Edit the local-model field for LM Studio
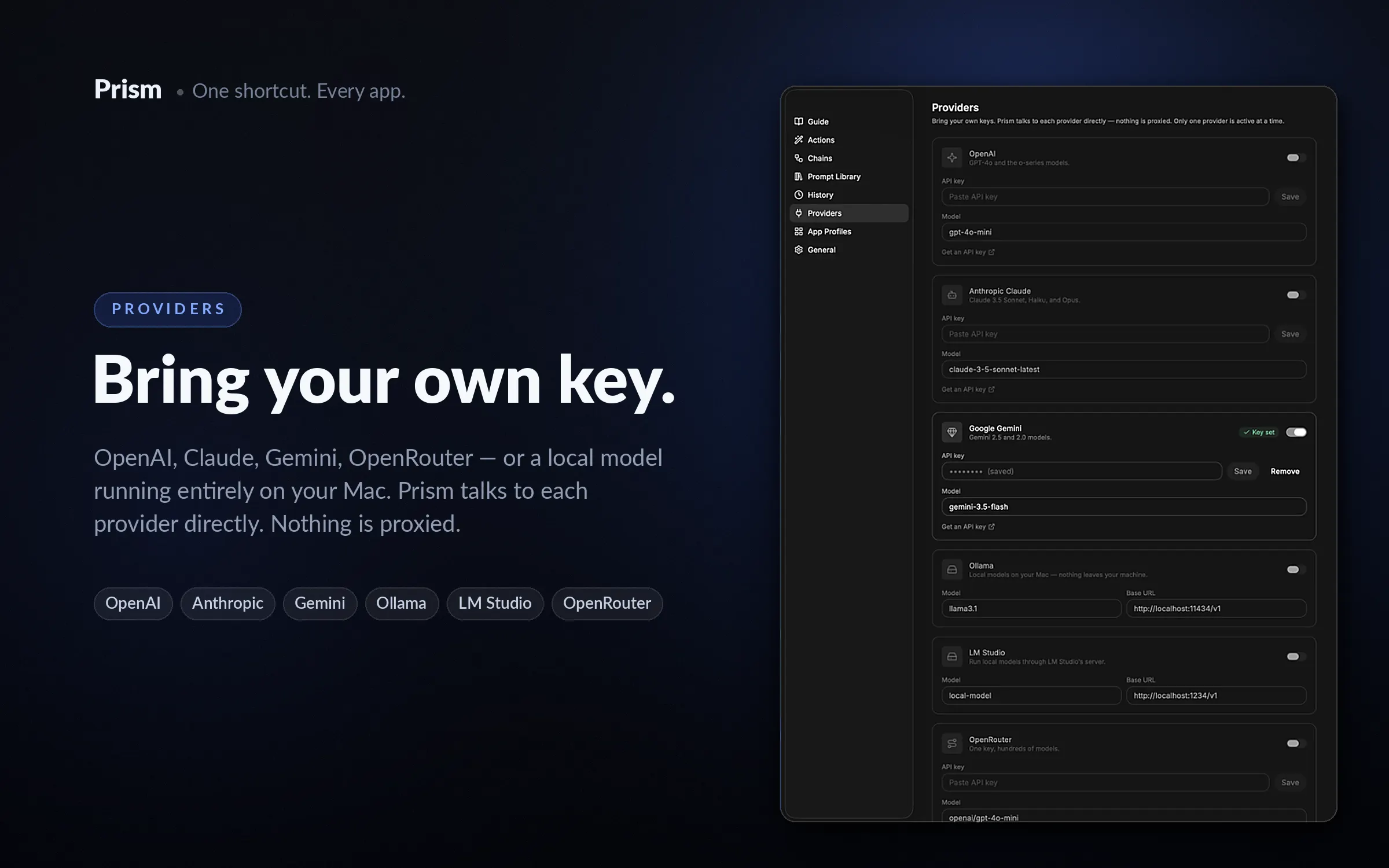 1031,696
